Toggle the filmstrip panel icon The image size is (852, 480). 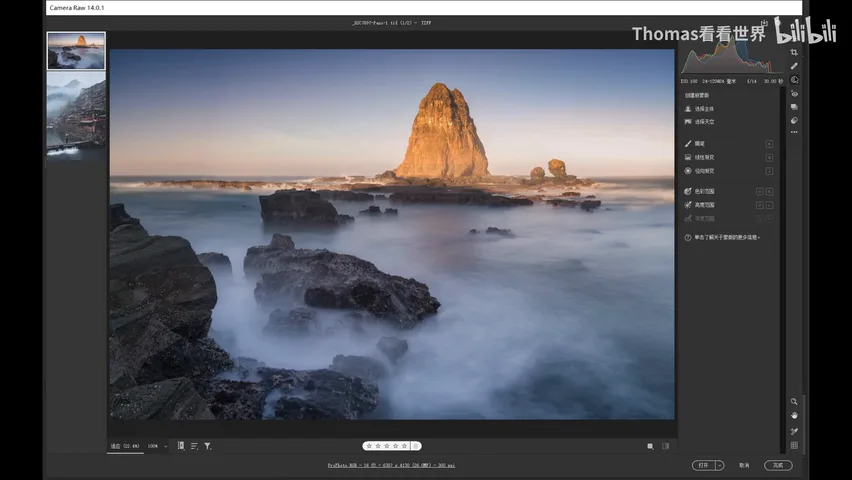(x=181, y=446)
